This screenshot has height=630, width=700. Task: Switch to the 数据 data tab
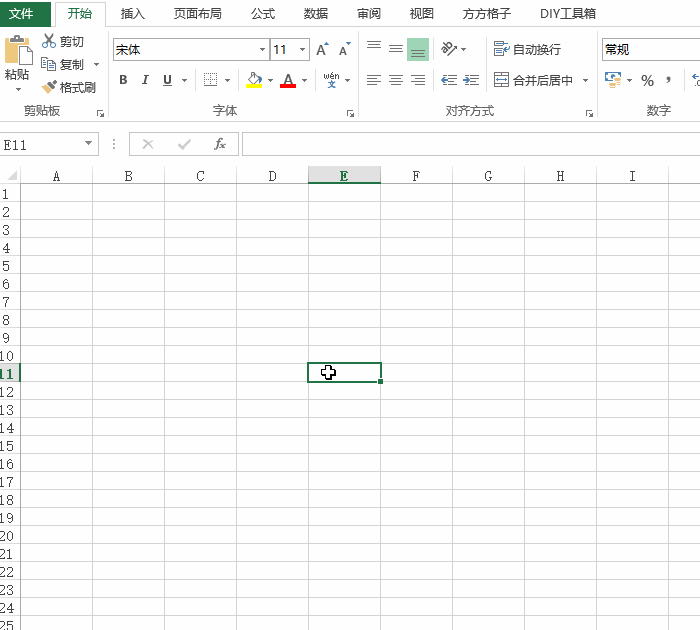tap(316, 13)
